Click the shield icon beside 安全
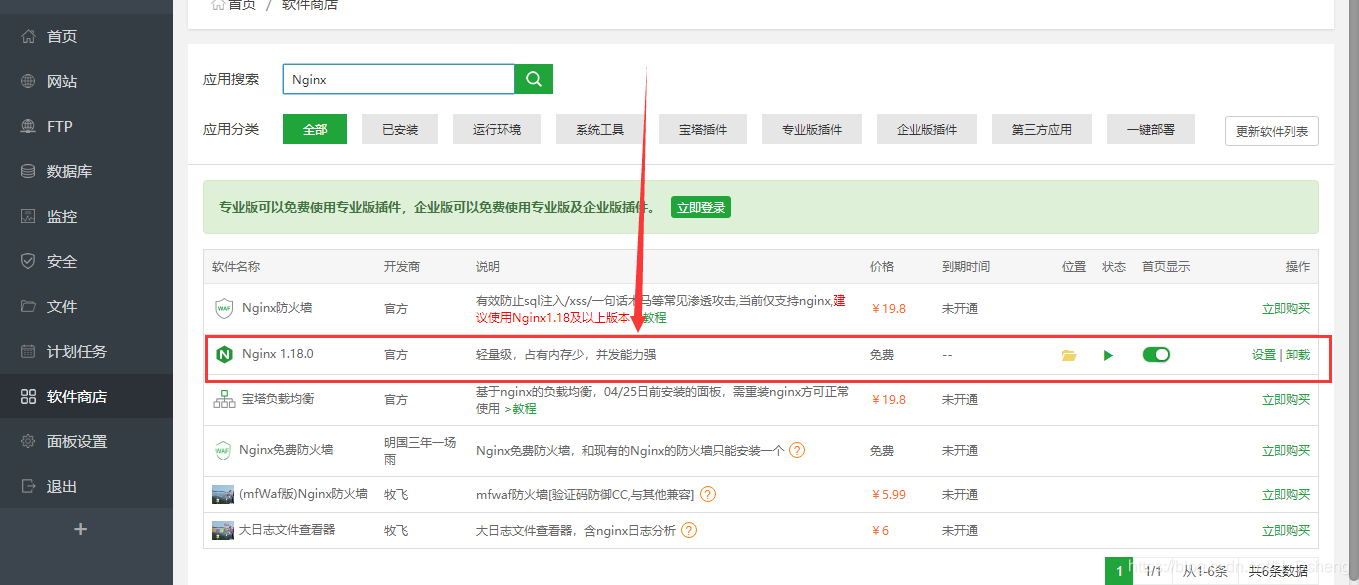Image resolution: width=1359 pixels, height=585 pixels. coord(28,262)
